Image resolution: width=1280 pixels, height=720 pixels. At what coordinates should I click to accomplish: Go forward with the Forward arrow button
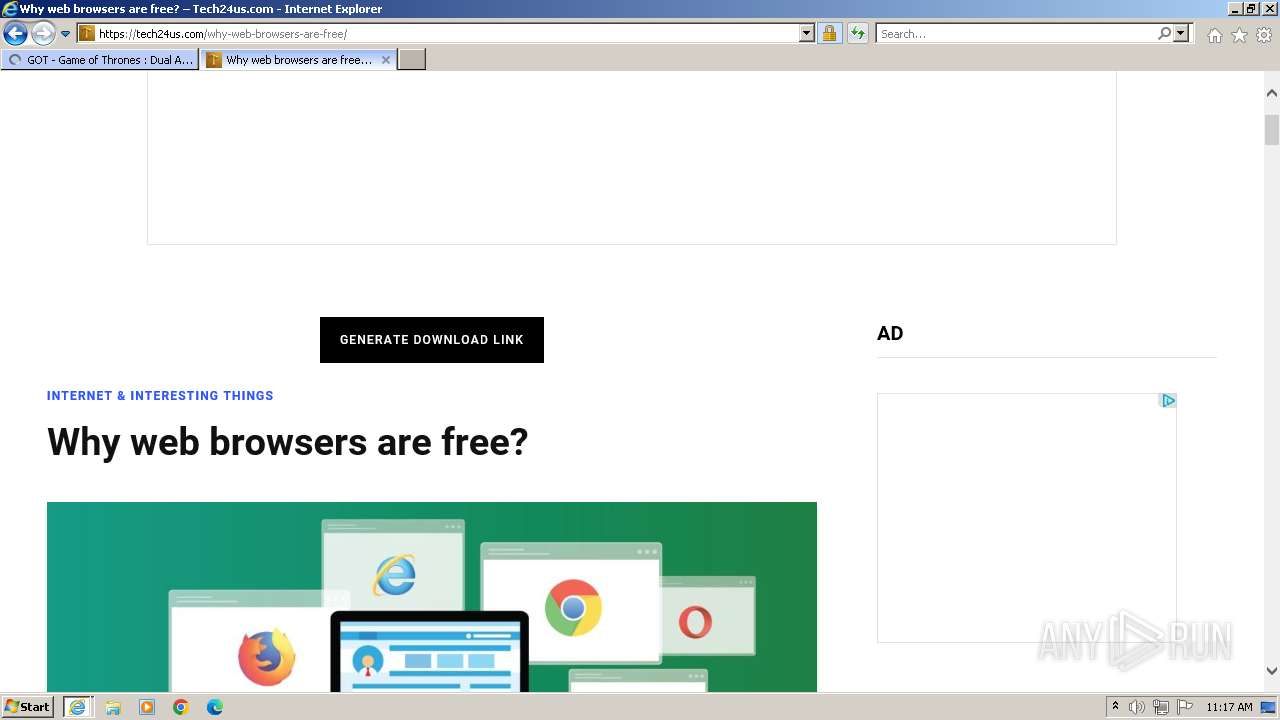43,34
